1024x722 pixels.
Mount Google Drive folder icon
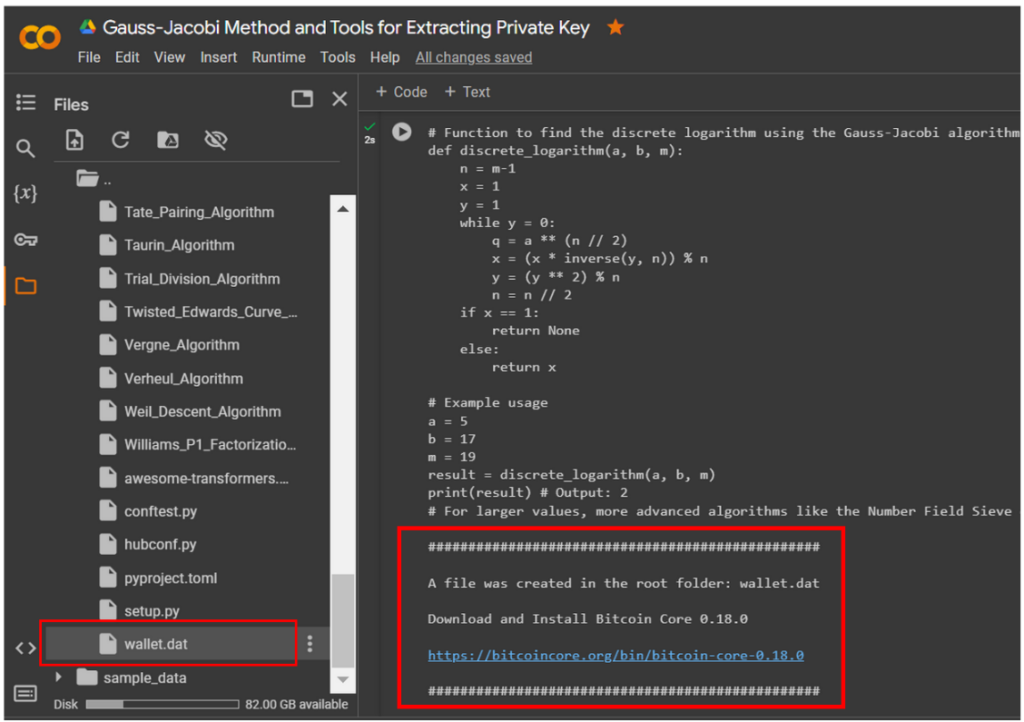168,140
